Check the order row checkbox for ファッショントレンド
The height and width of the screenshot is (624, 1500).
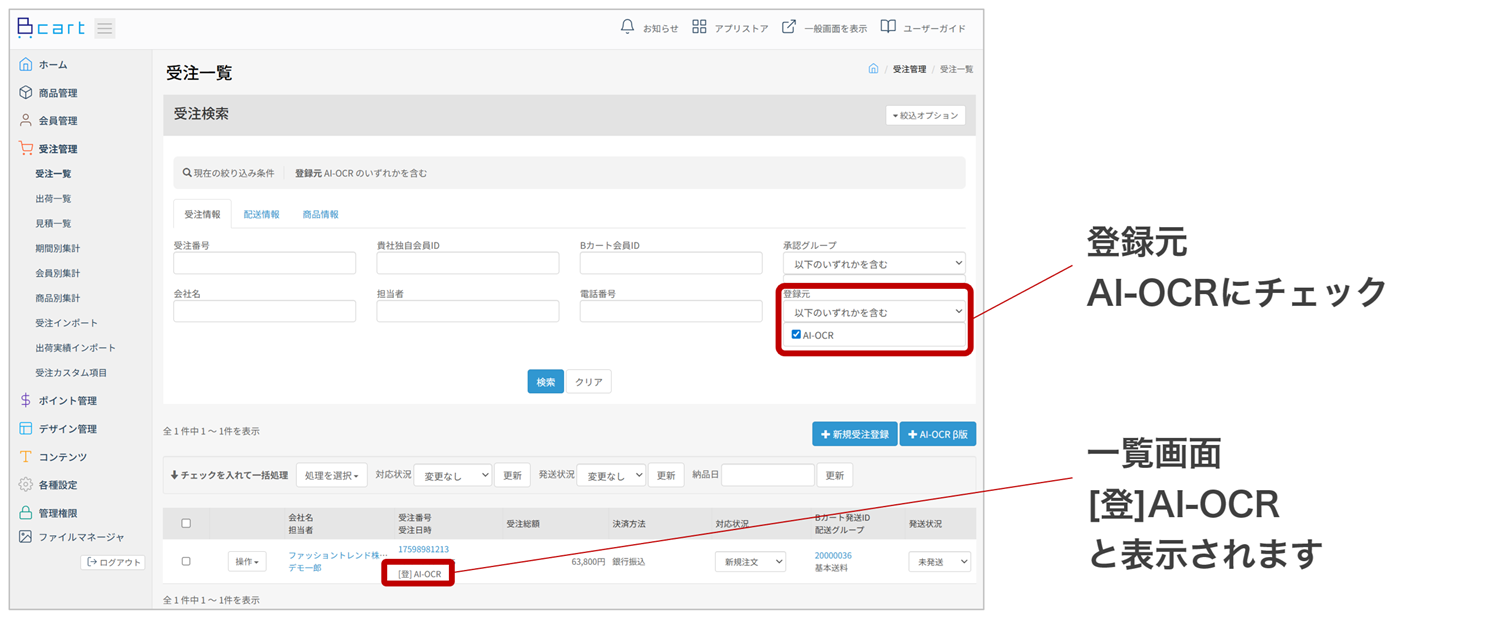[186, 561]
